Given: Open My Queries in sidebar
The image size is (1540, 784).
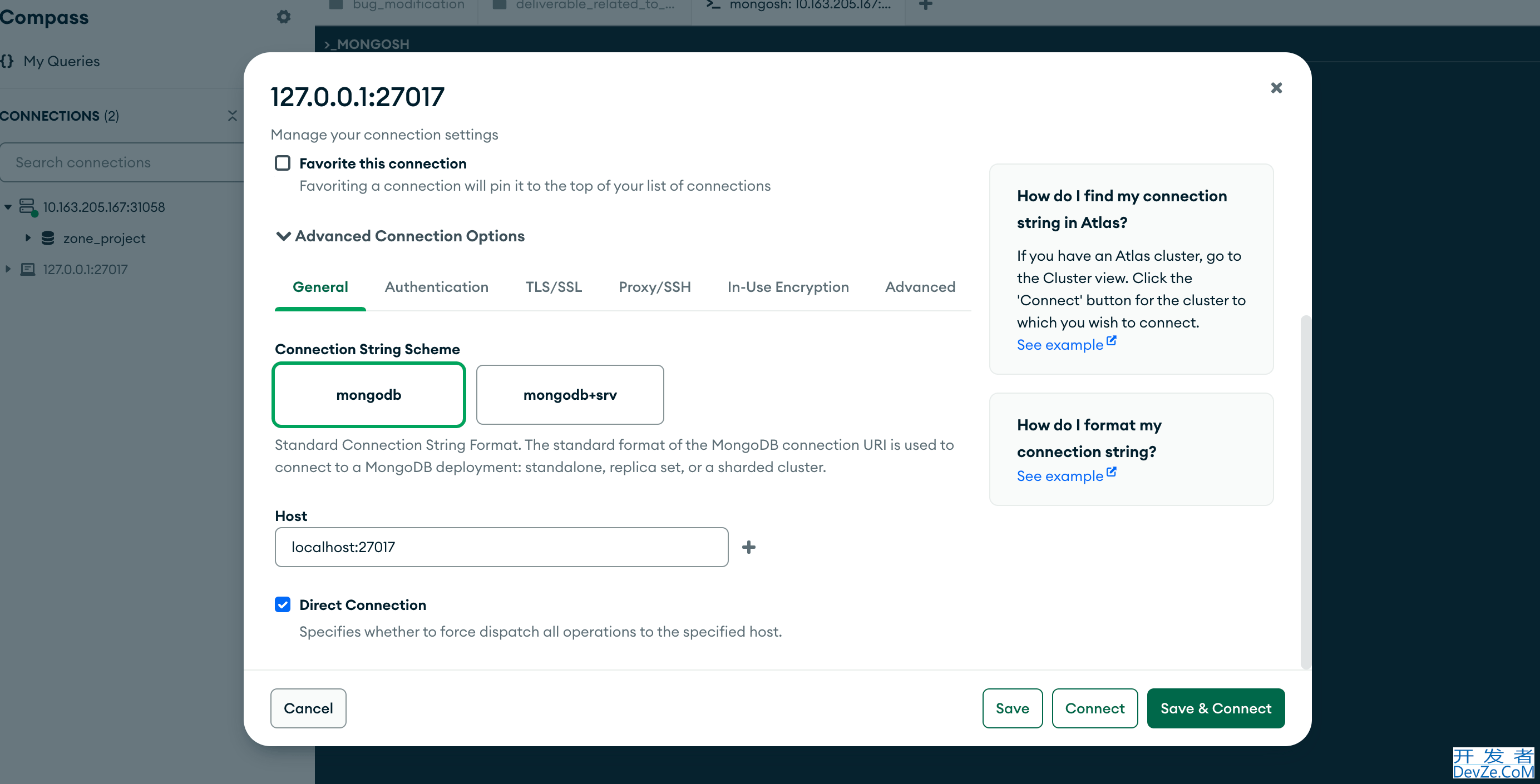Looking at the screenshot, I should [x=61, y=61].
